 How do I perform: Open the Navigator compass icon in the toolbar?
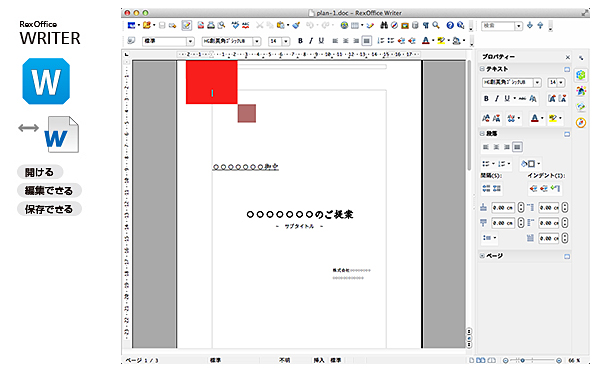click(394, 25)
